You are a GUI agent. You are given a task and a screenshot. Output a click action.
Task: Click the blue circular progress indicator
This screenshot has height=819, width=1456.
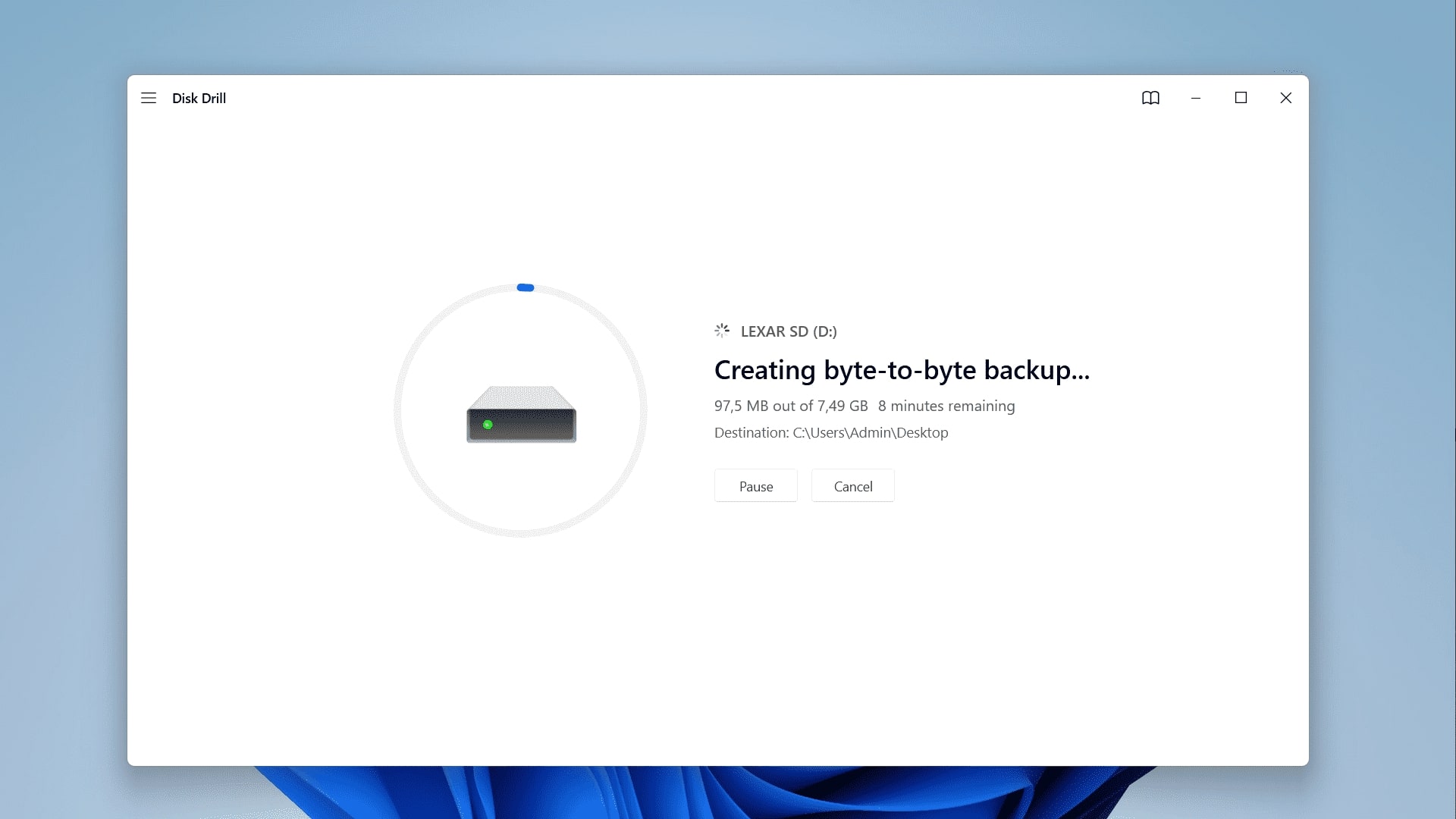(526, 287)
